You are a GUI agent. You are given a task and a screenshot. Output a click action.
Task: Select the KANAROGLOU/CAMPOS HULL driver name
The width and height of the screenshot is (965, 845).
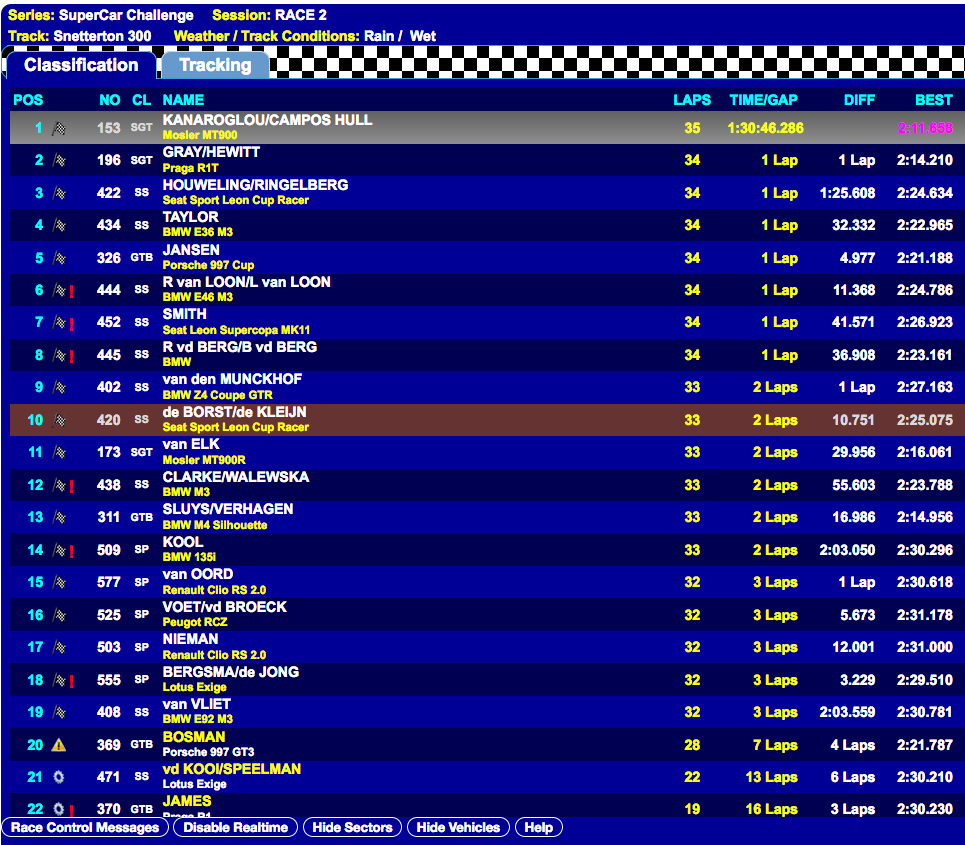click(x=267, y=120)
